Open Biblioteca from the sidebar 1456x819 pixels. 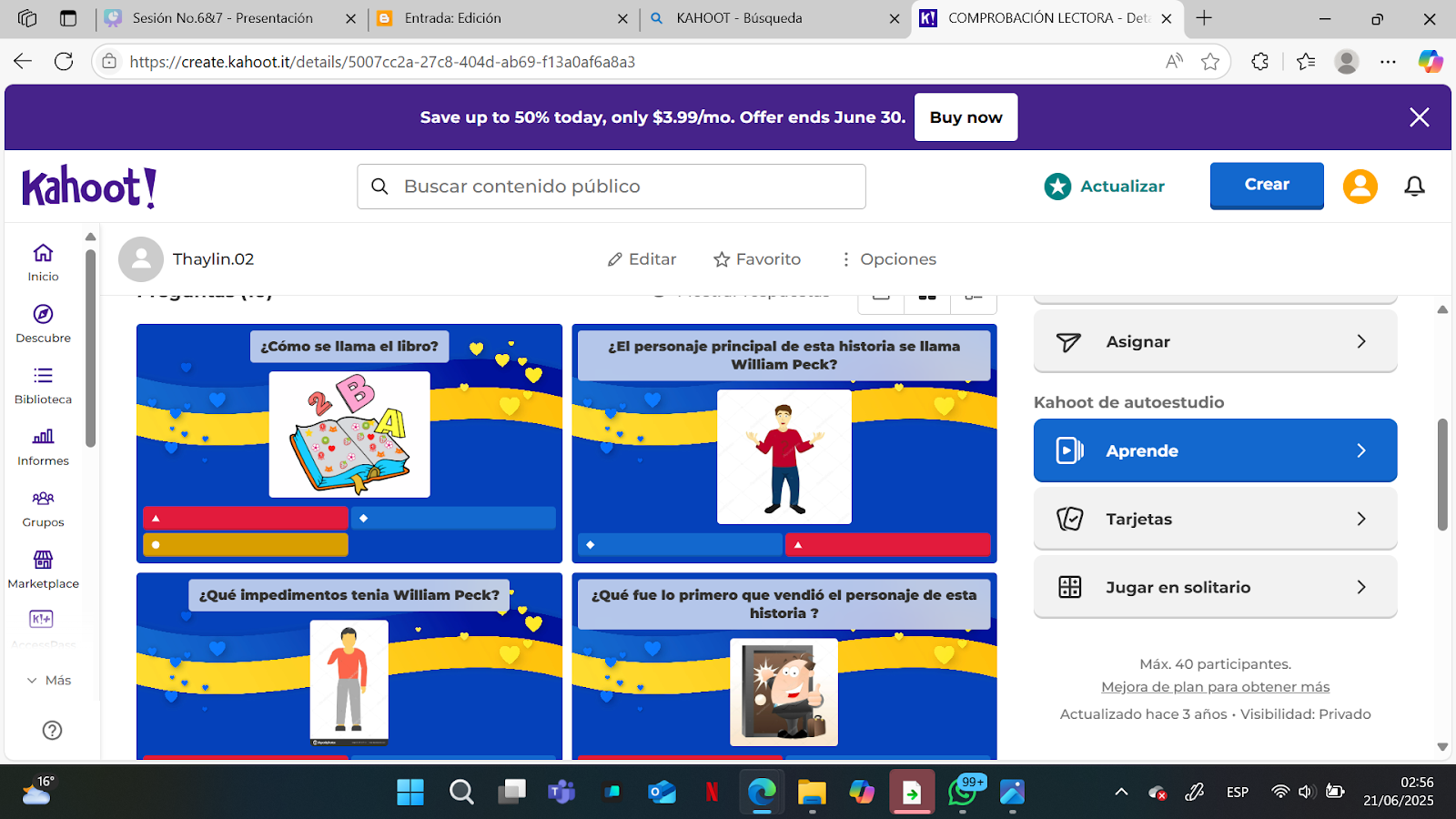[43, 385]
